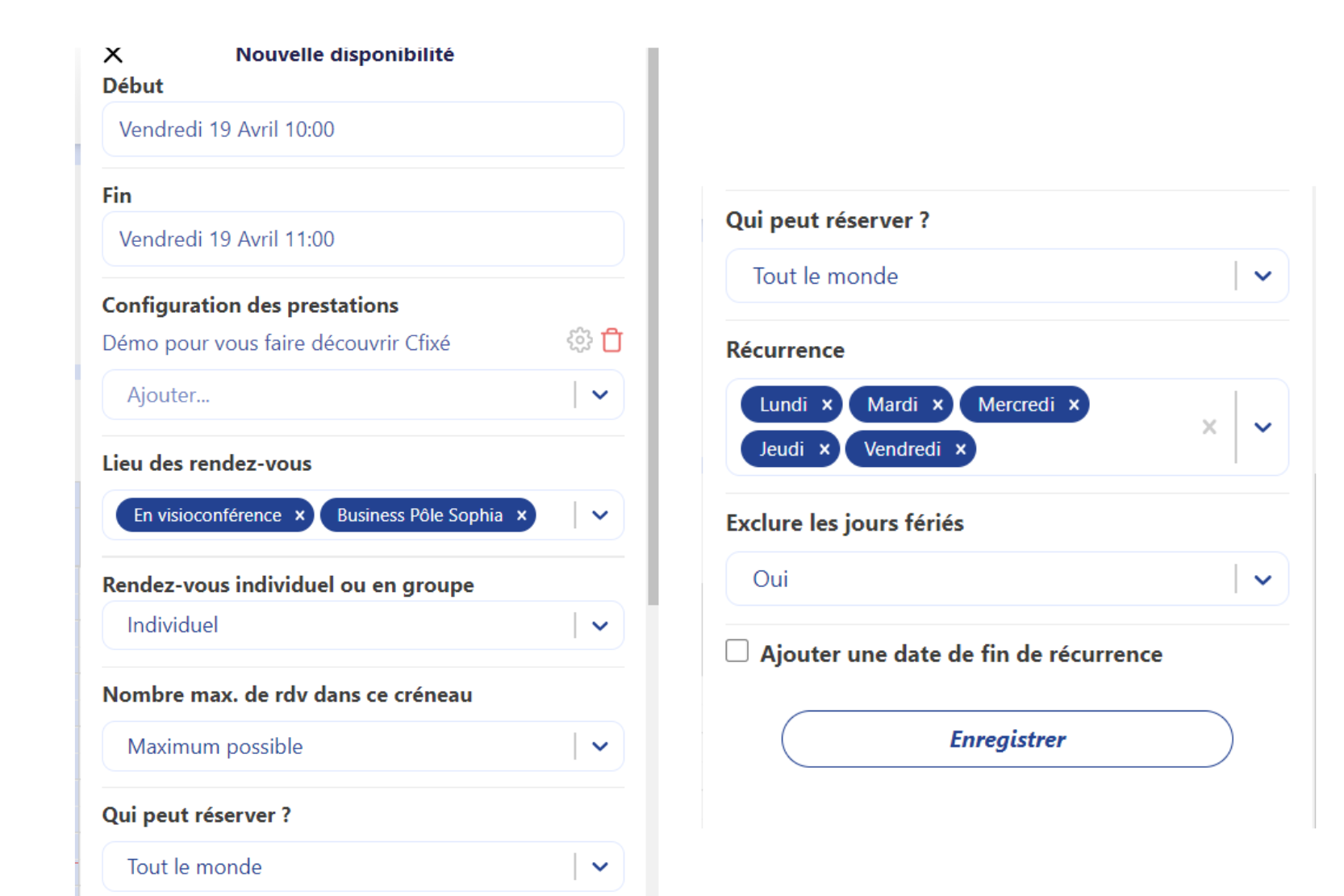The image size is (1344, 896).
Task: Expand the Exclure les jours fériés dropdown
Action: [1263, 579]
